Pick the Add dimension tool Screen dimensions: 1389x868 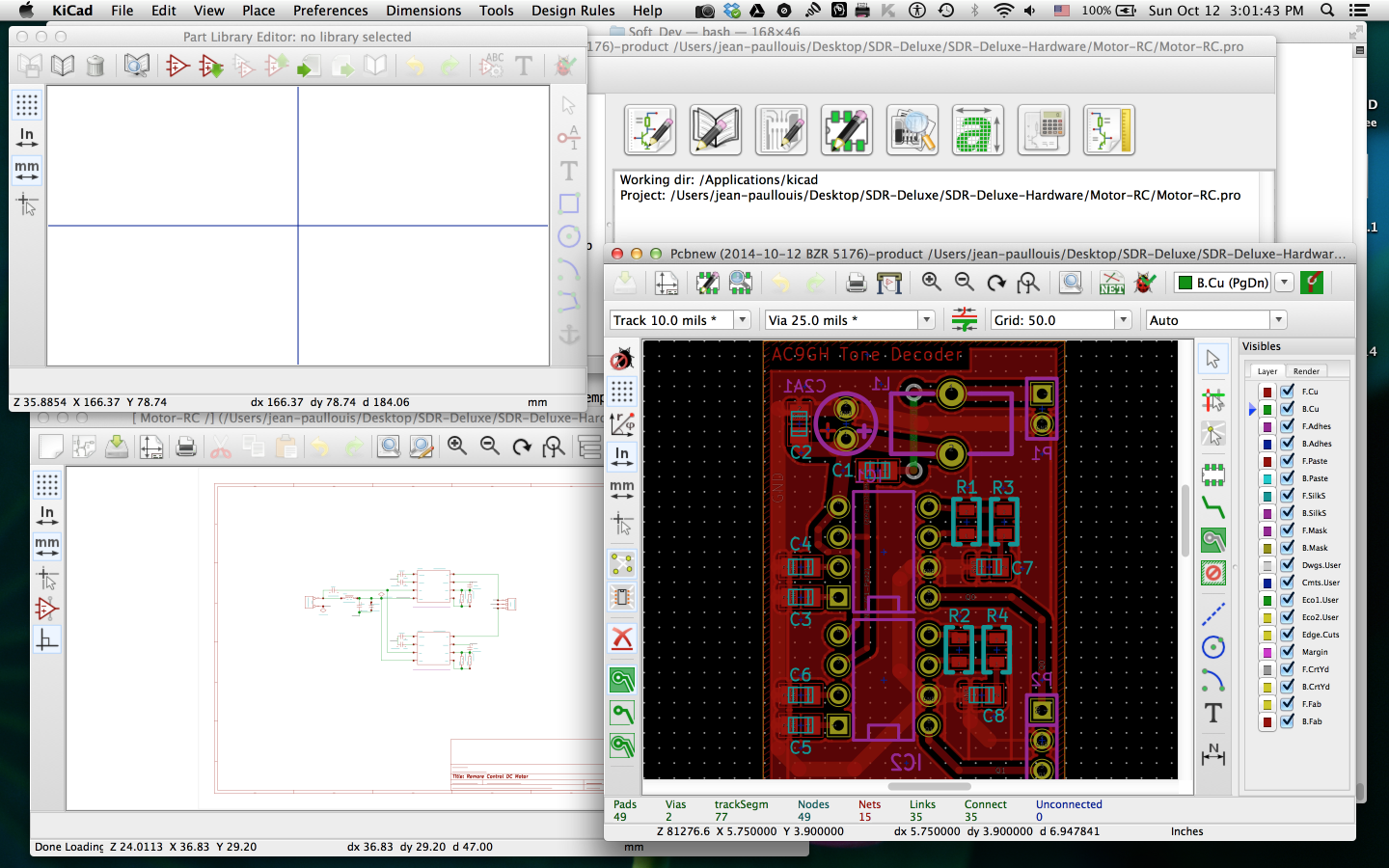pyautogui.click(x=1212, y=755)
